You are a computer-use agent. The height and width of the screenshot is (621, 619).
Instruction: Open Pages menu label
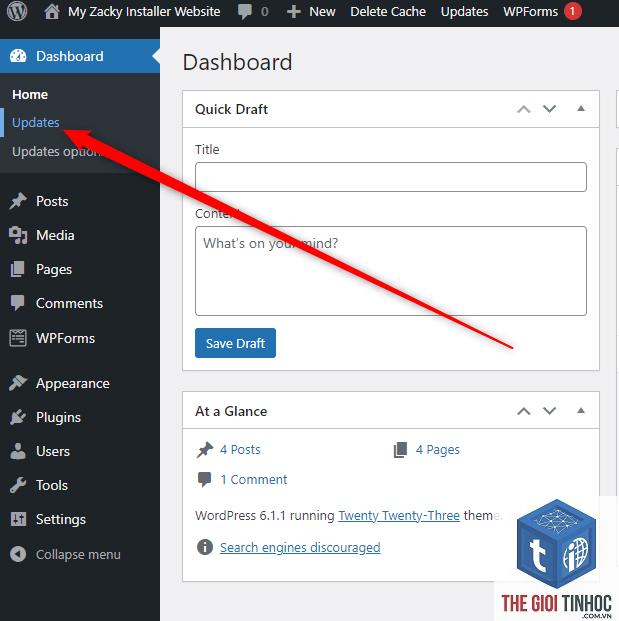pos(54,270)
